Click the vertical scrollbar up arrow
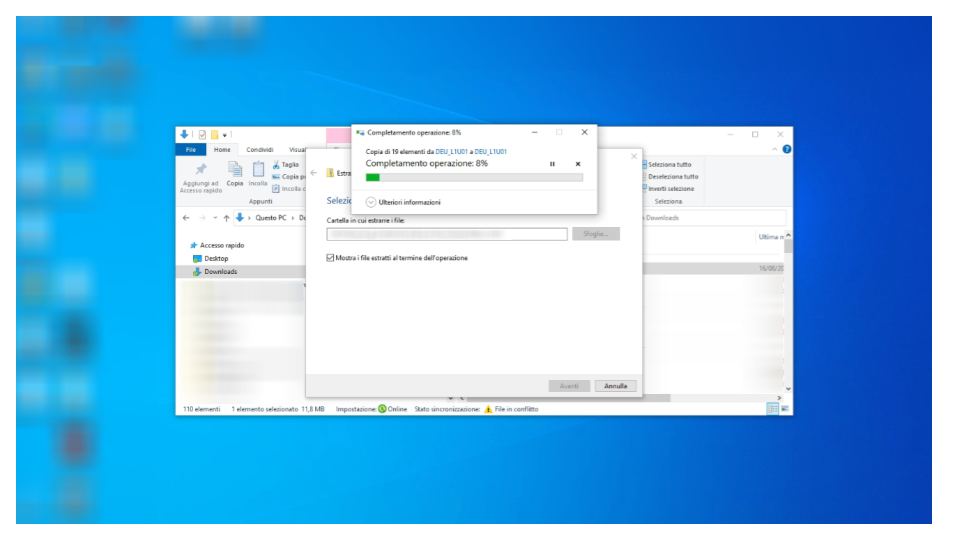 click(789, 236)
